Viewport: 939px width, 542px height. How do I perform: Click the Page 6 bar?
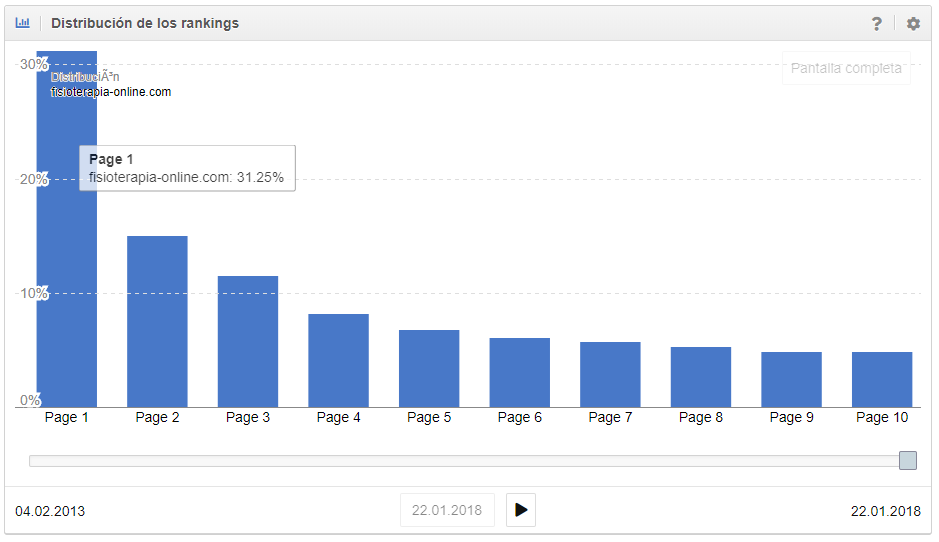pos(519,373)
